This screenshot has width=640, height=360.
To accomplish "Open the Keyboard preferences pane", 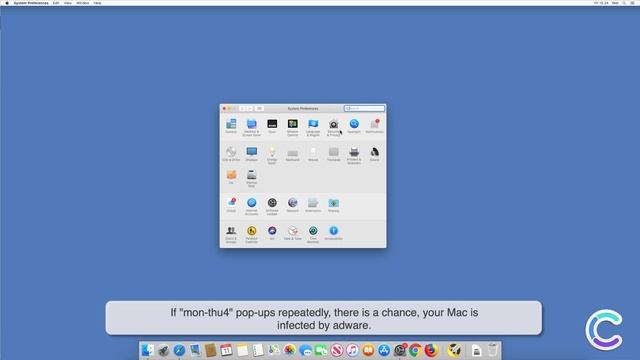I will [x=293, y=154].
